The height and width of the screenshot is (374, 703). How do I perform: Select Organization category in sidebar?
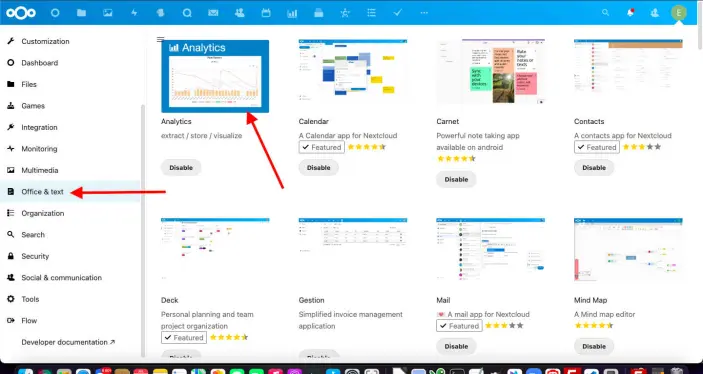click(x=70, y=213)
